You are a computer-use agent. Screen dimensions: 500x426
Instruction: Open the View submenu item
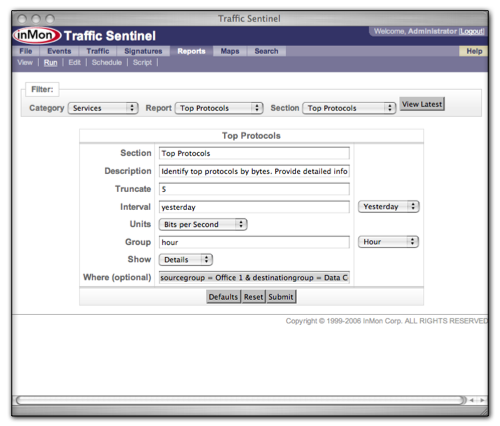25,62
